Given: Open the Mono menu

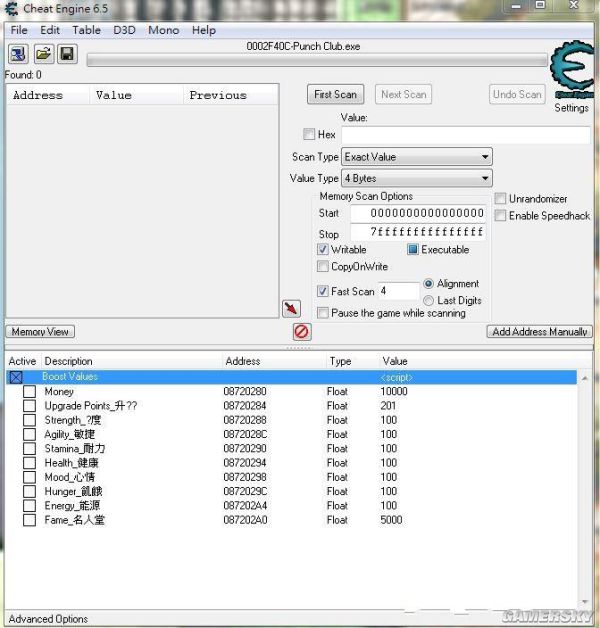Looking at the screenshot, I should (x=163, y=30).
